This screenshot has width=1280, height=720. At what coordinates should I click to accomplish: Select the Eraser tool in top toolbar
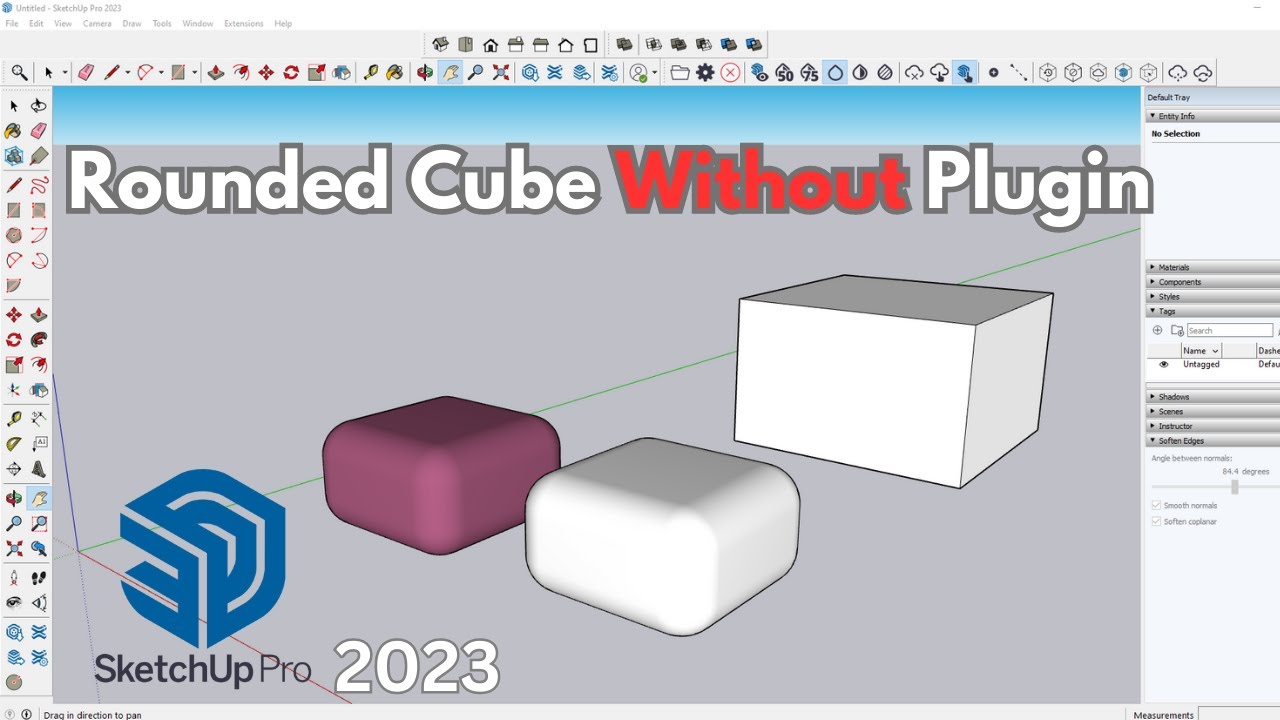pyautogui.click(x=86, y=73)
